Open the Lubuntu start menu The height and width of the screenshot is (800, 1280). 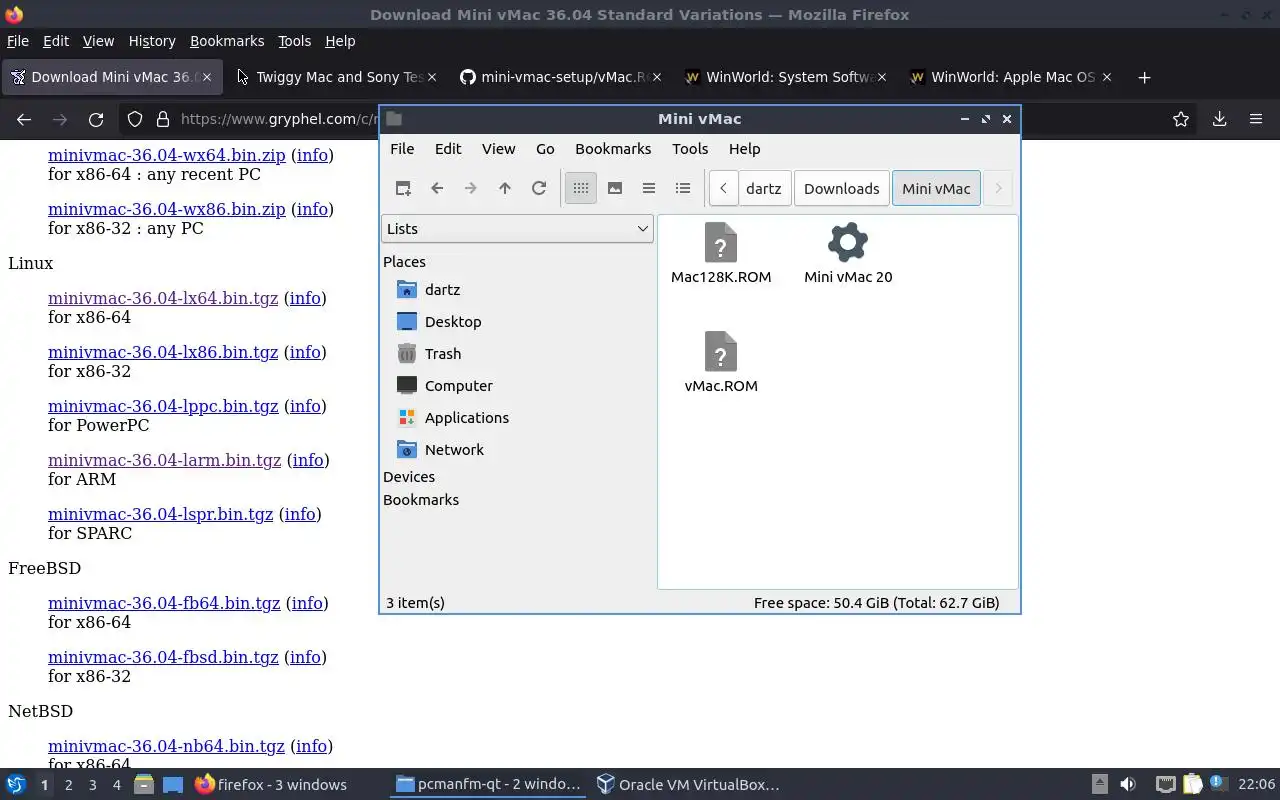tap(16, 785)
